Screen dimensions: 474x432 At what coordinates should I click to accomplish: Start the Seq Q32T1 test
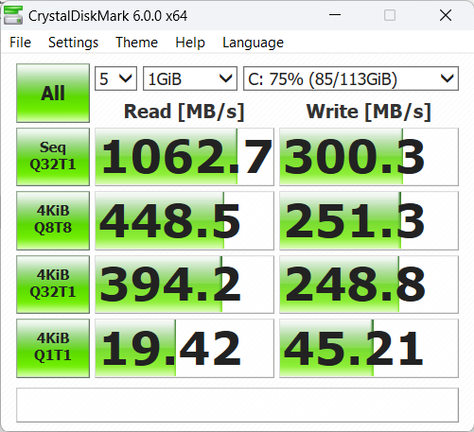pos(53,157)
